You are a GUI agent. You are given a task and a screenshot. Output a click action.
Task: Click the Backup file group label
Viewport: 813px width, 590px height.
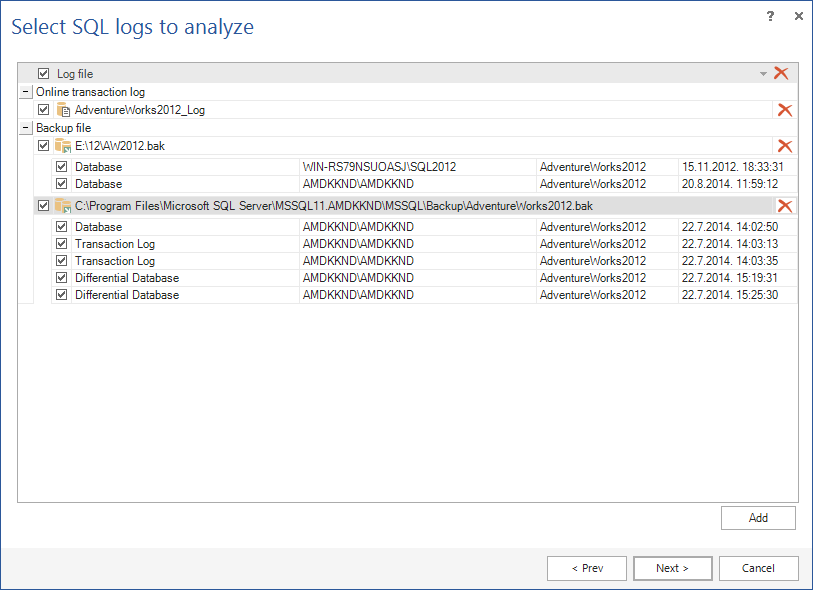64,128
